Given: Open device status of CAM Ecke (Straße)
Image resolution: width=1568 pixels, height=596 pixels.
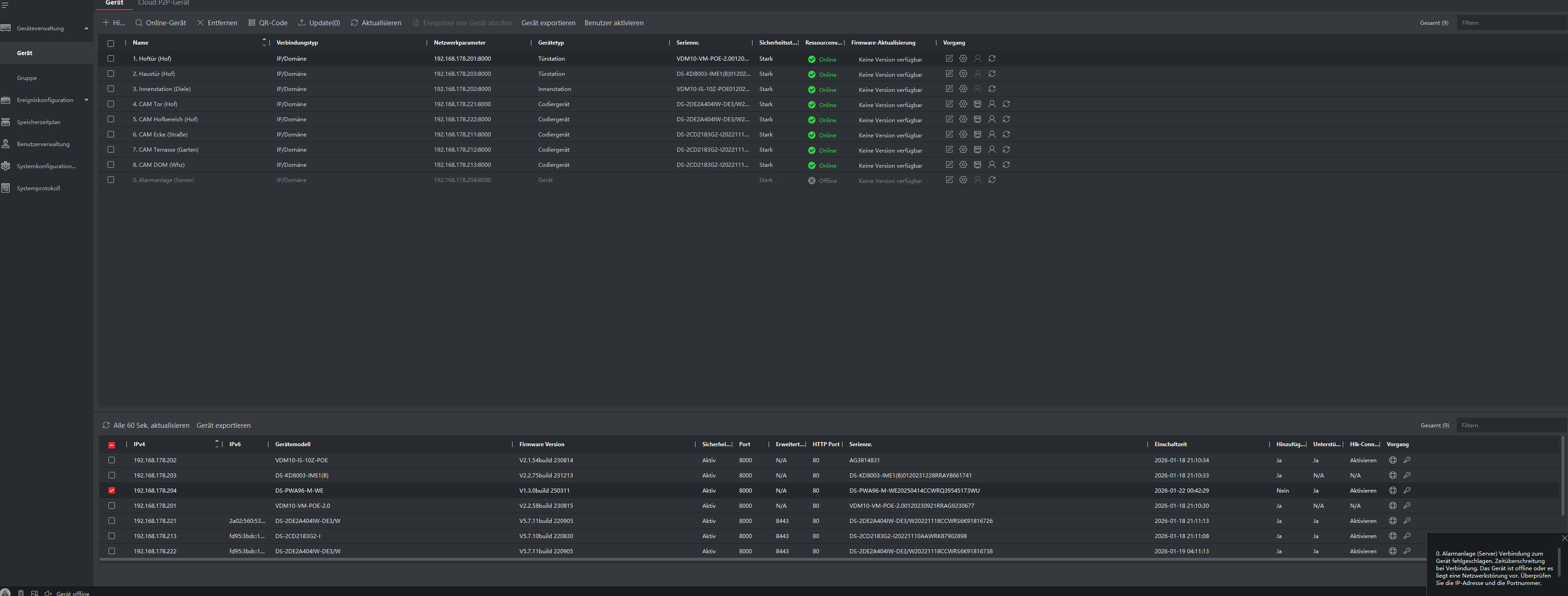Looking at the screenshot, I should tap(978, 135).
